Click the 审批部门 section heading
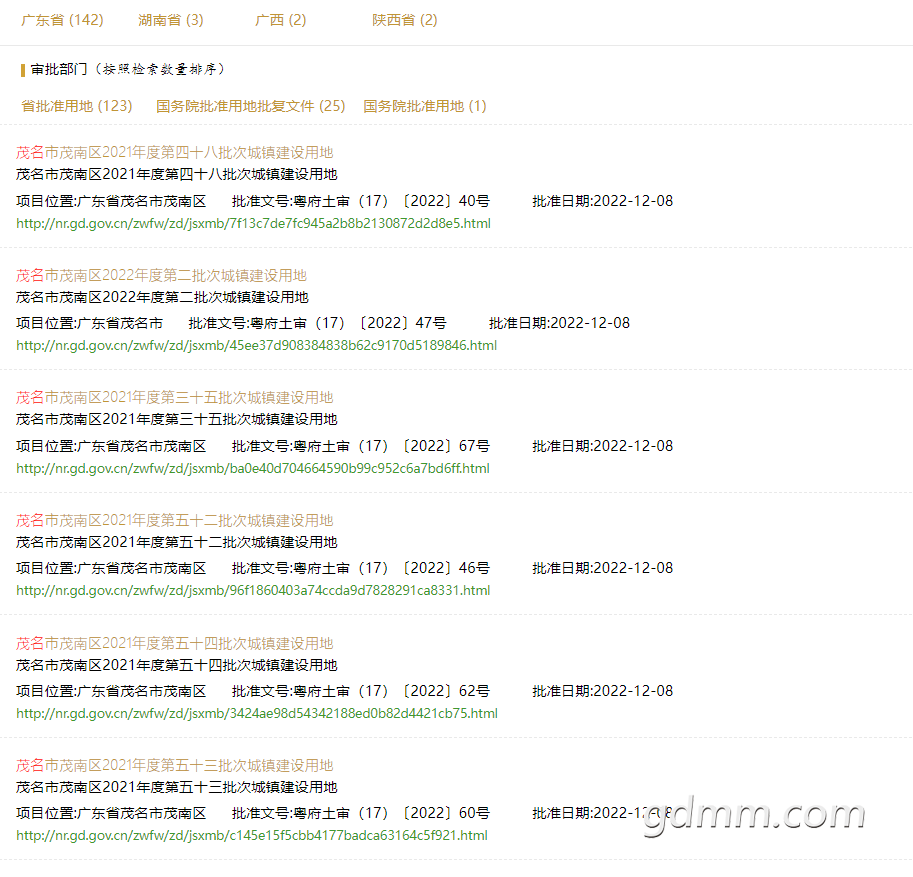 (x=58, y=69)
